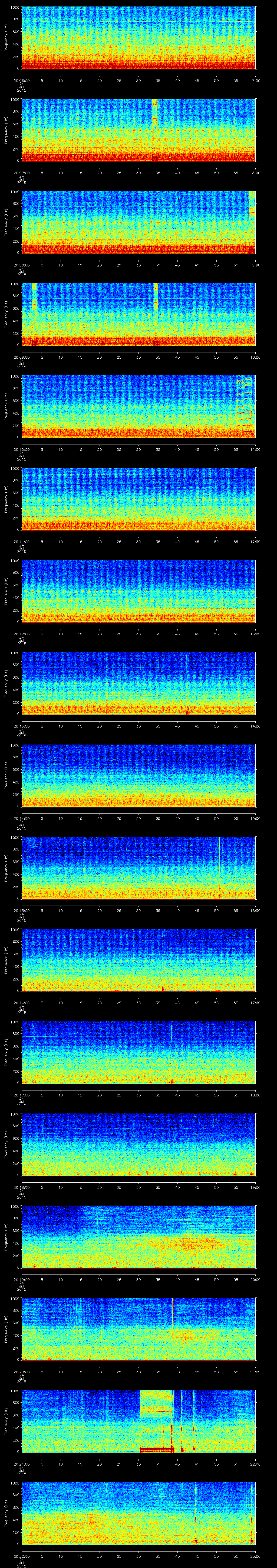Open the spectrogram panel starting at 20:19:00

[x=139, y=1237]
